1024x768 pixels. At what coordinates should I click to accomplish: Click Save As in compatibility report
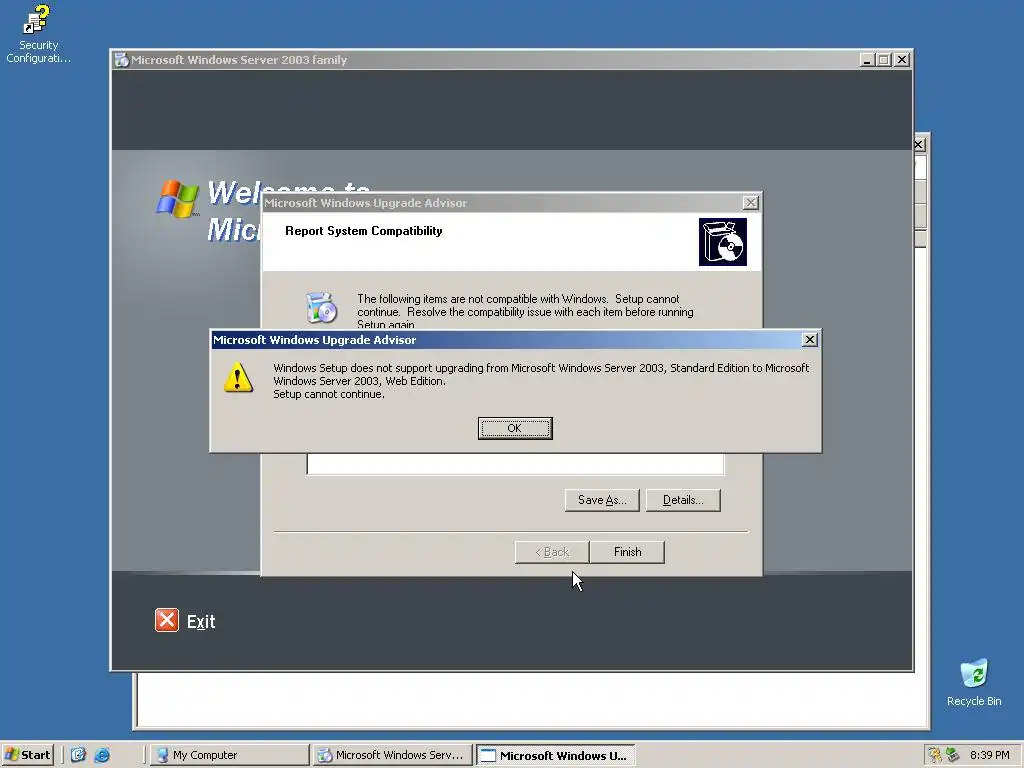tap(601, 500)
